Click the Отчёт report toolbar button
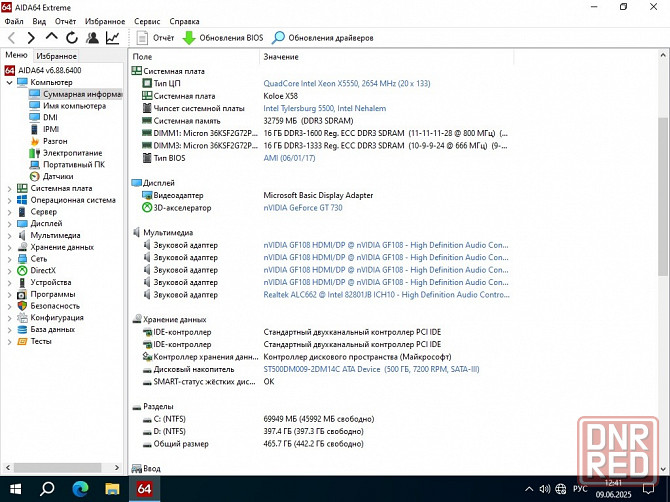This screenshot has width=670, height=502. tap(155, 38)
